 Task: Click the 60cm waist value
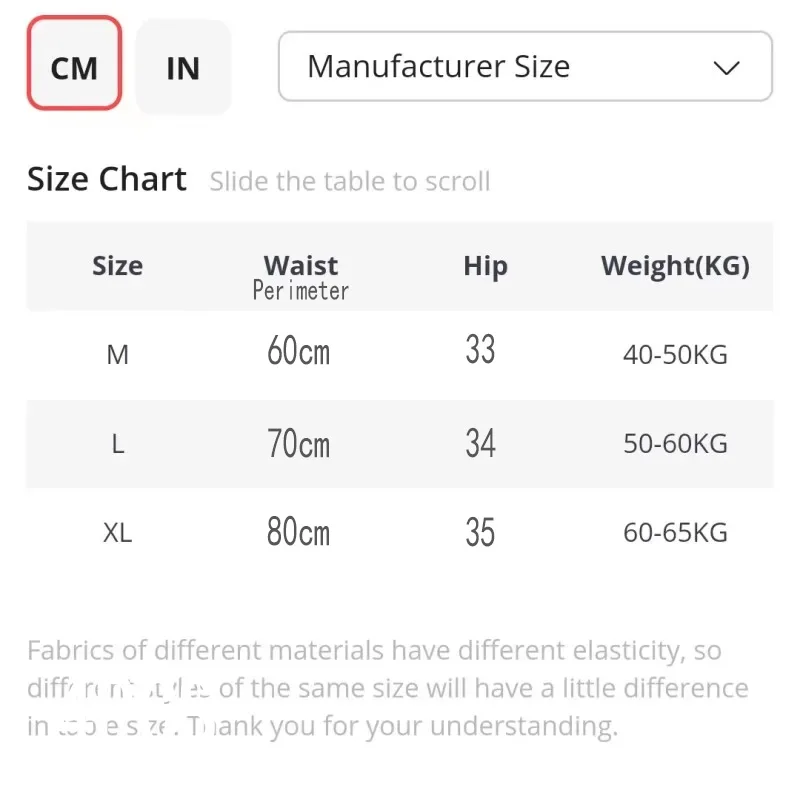click(x=299, y=351)
